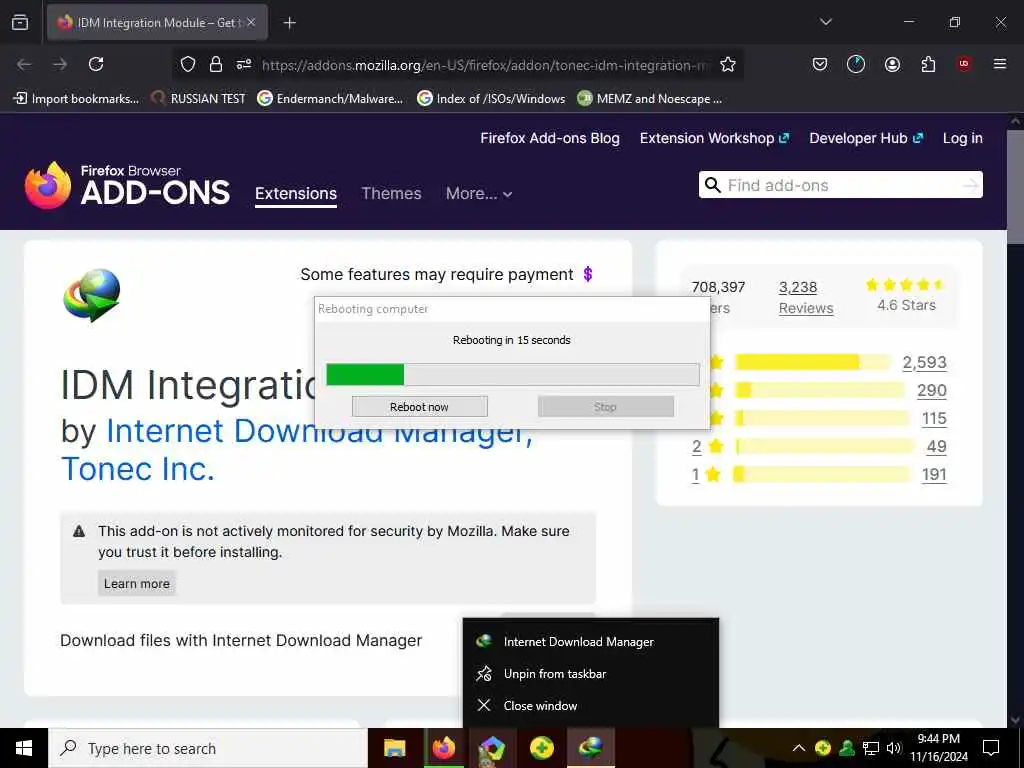The width and height of the screenshot is (1024, 768).
Task: Click Log in on add-ons site
Action: (x=963, y=138)
